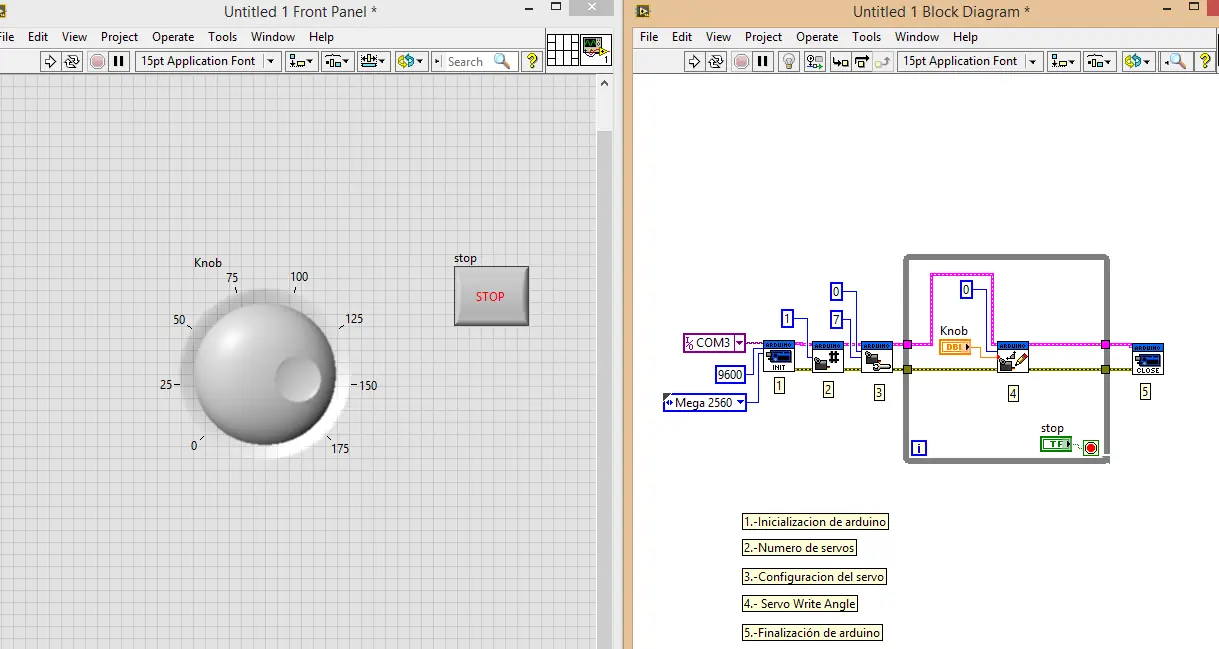Click the context help question mark in Front Panel

[532, 61]
